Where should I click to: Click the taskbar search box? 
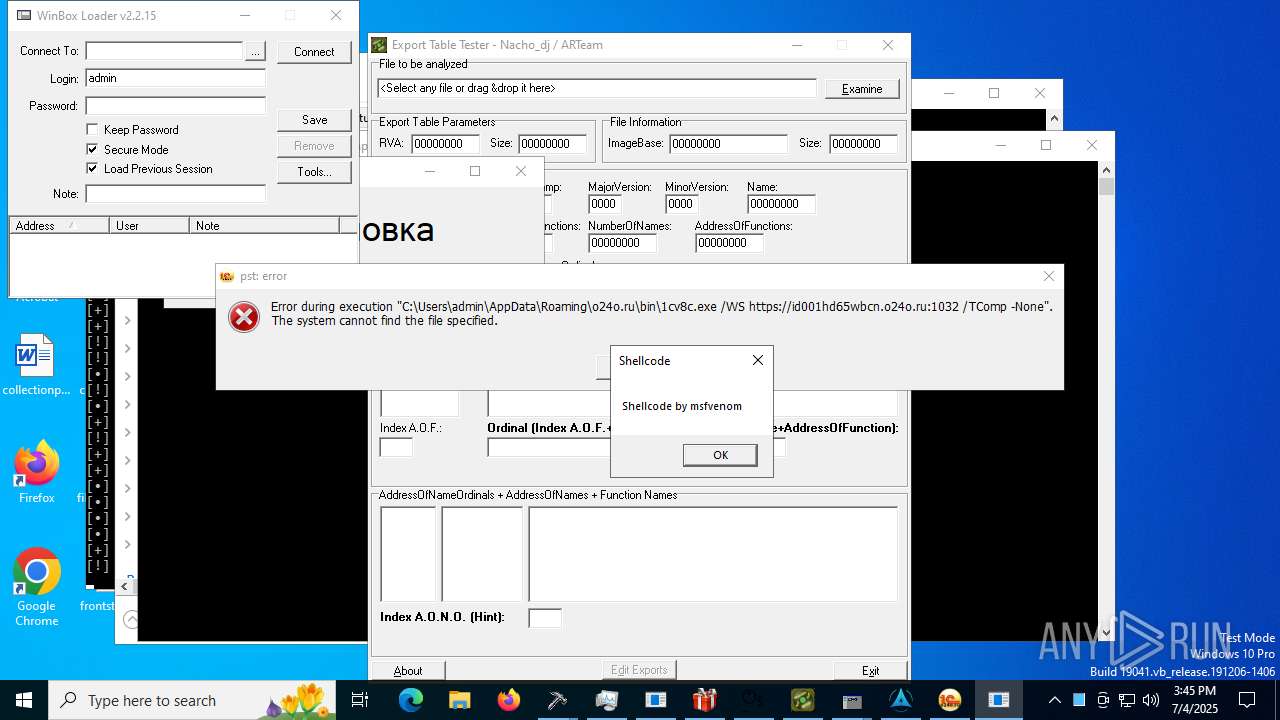coord(194,700)
